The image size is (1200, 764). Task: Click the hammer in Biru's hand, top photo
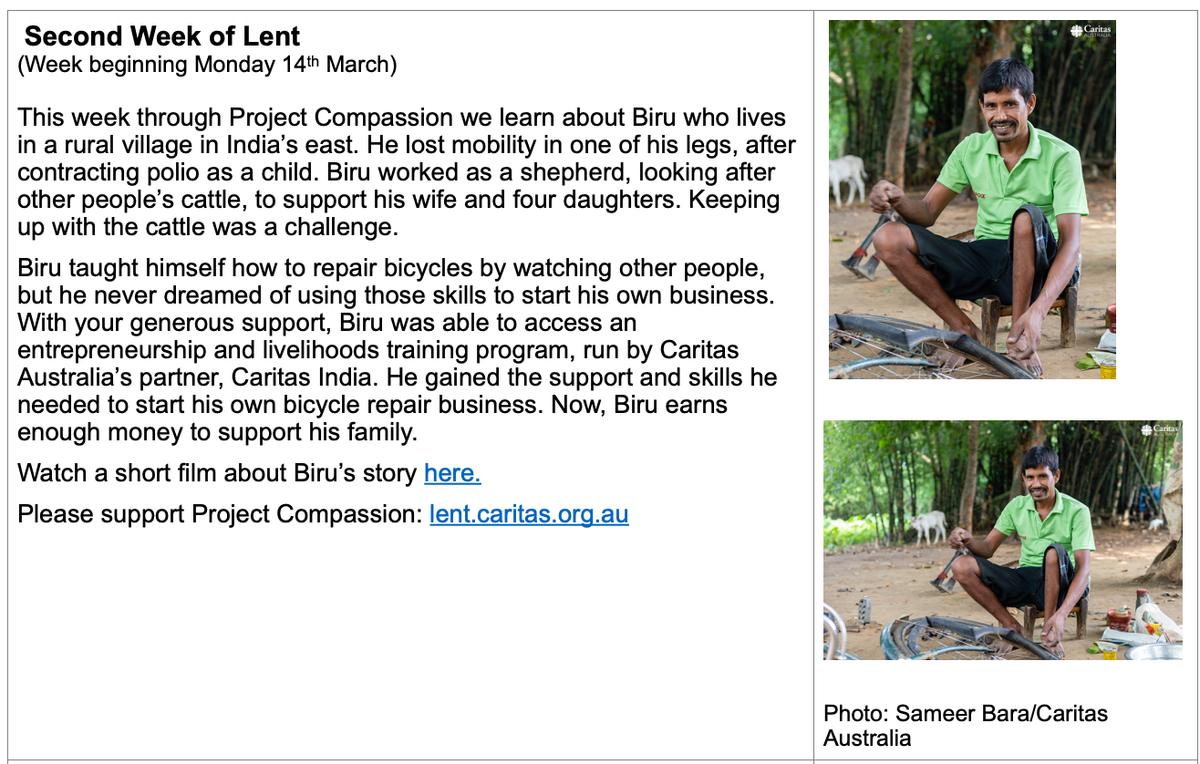(x=867, y=245)
